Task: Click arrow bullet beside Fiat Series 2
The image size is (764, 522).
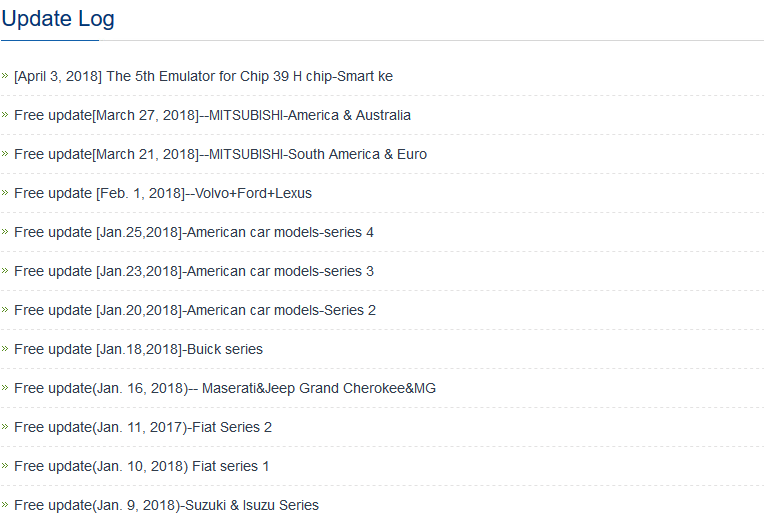Action: (x=5, y=426)
